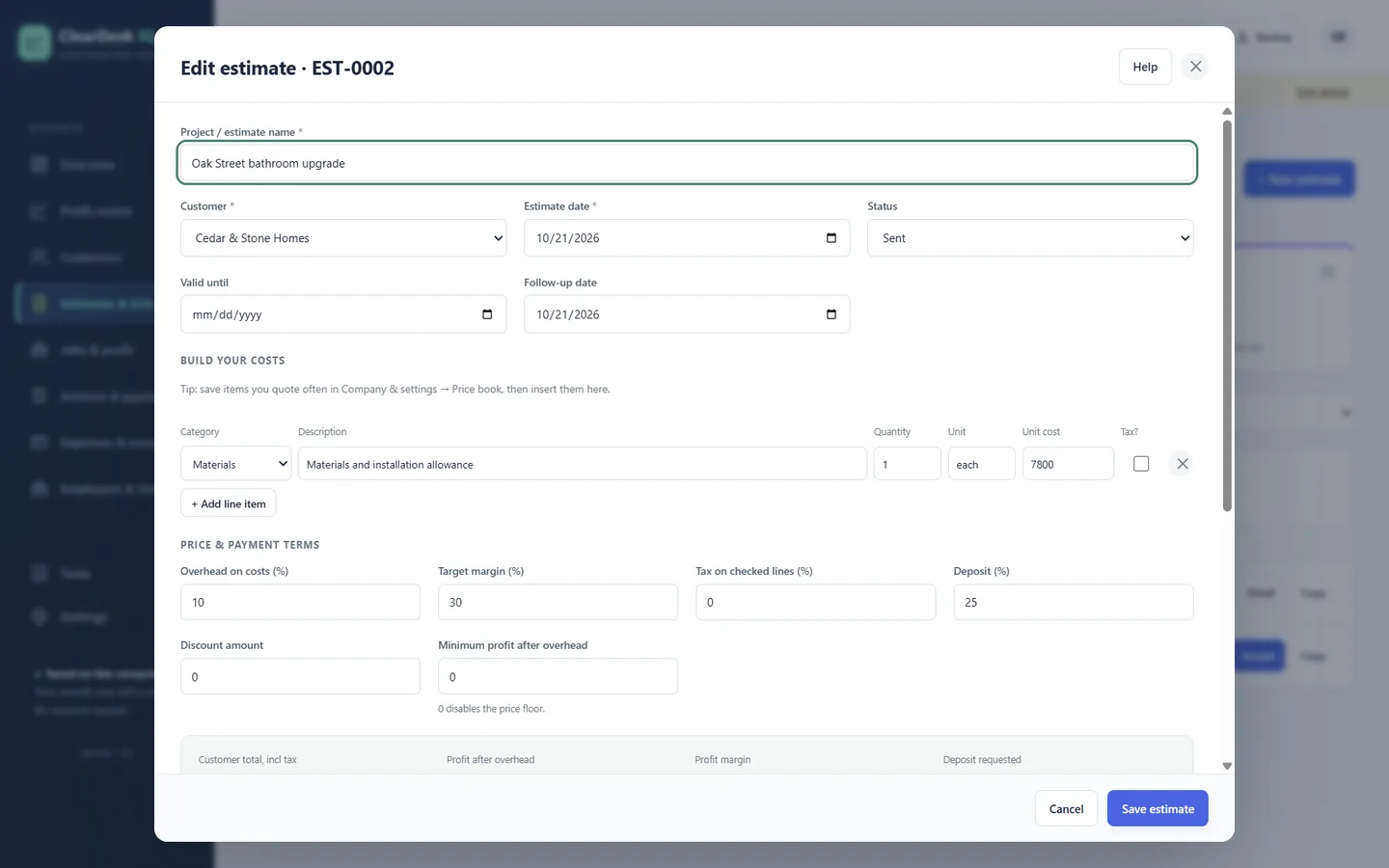Click the 'Profit after overhead' summary label
The image size is (1389, 868).
pos(490,760)
